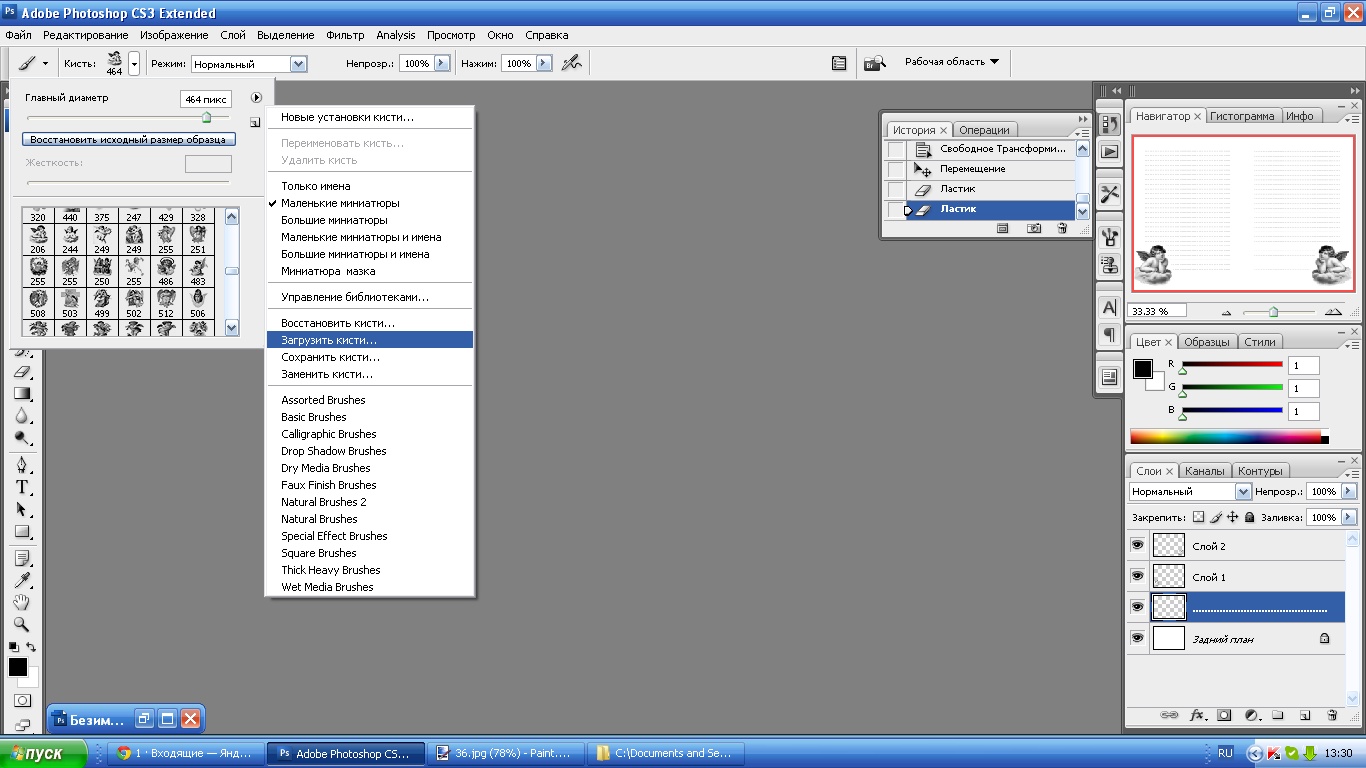Select the Notes tool

click(22, 558)
